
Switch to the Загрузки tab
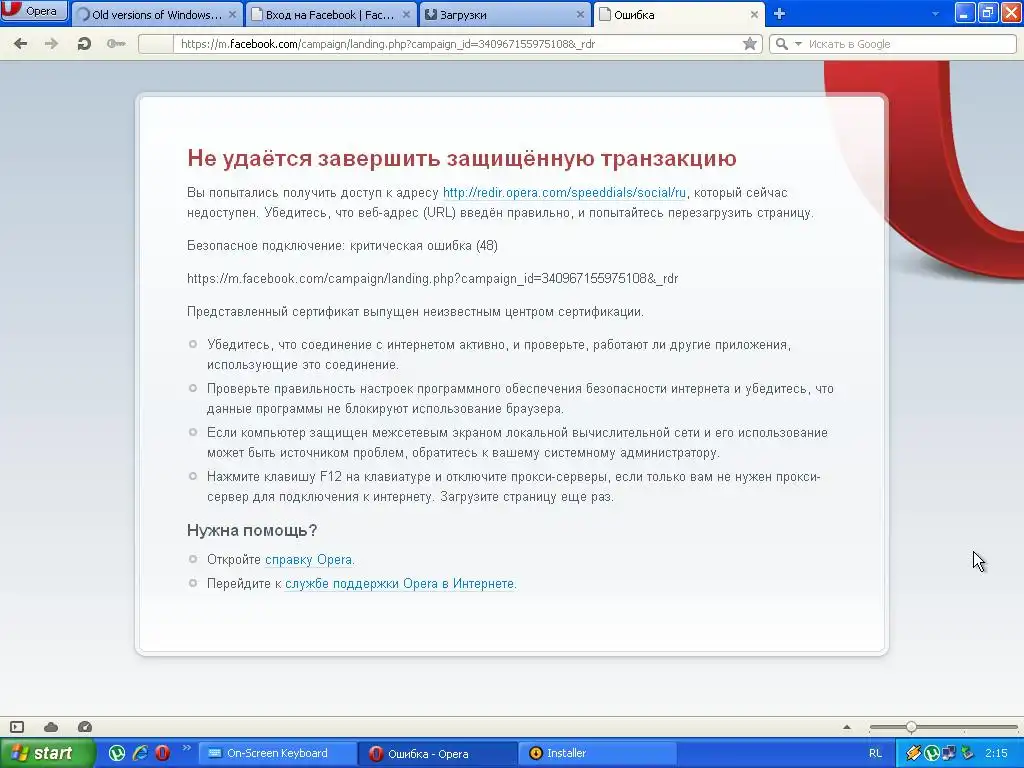coord(505,14)
